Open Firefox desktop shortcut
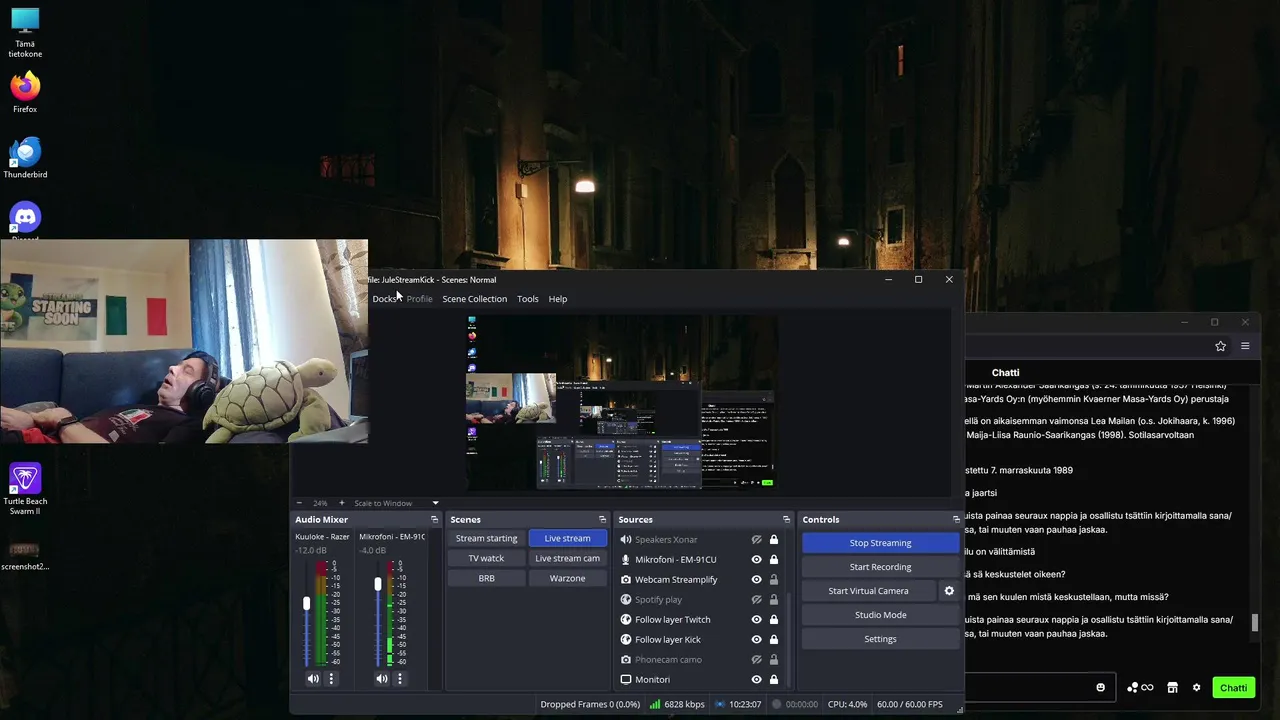This screenshot has width=1280, height=720. (25, 91)
